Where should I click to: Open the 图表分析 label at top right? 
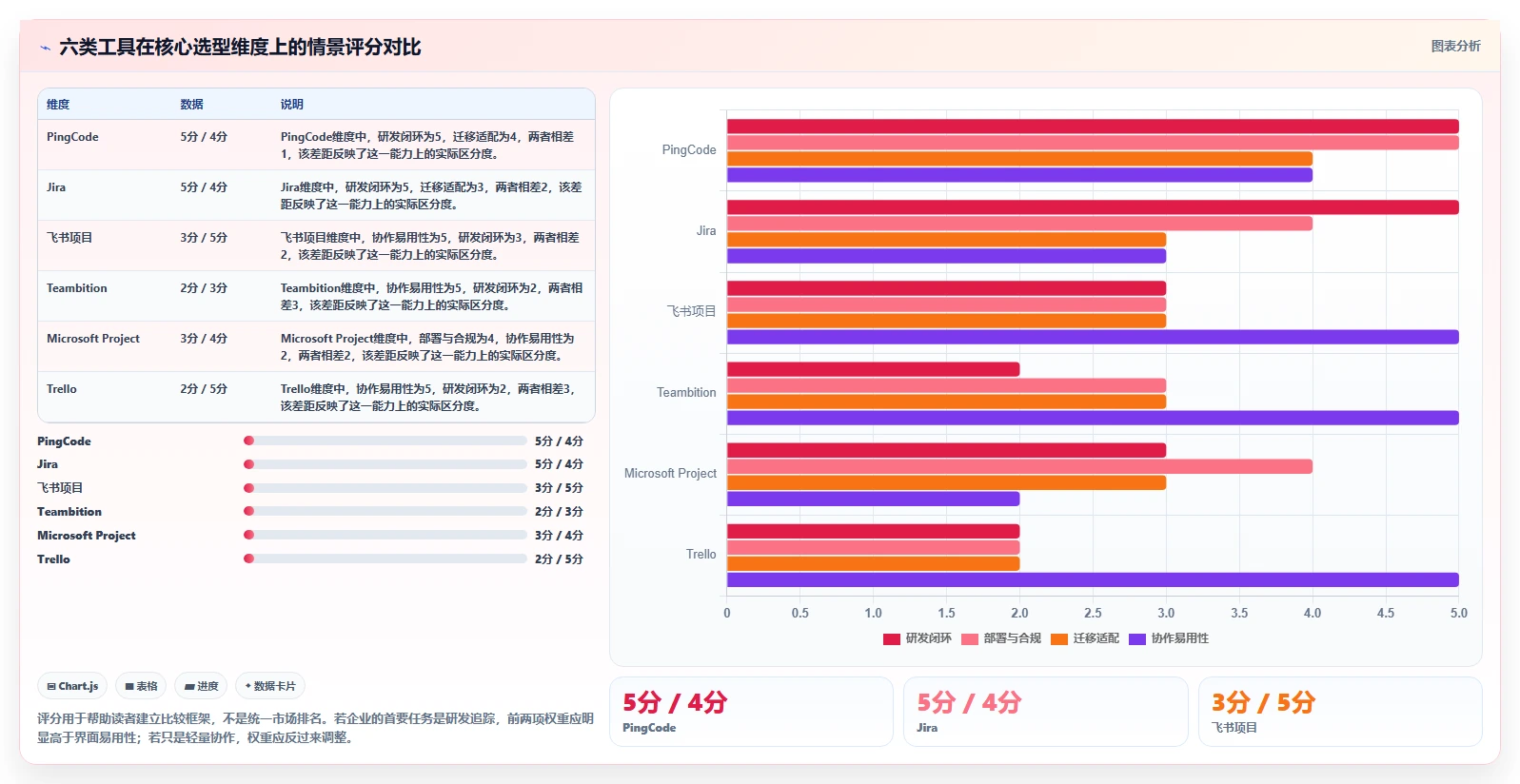(x=1455, y=46)
